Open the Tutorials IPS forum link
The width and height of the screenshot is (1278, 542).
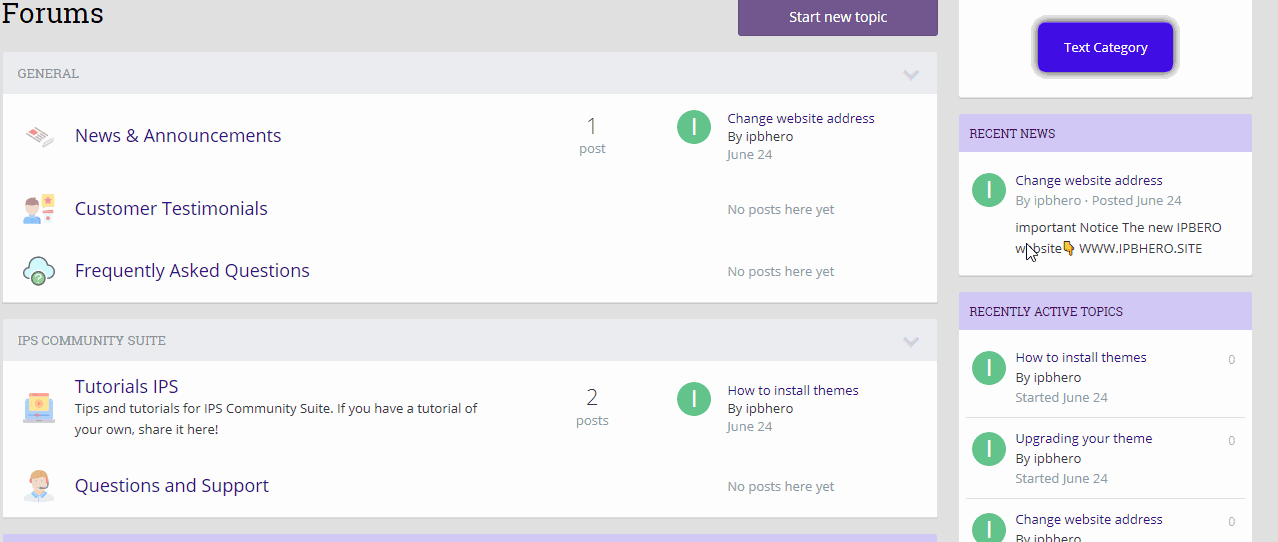[126, 387]
